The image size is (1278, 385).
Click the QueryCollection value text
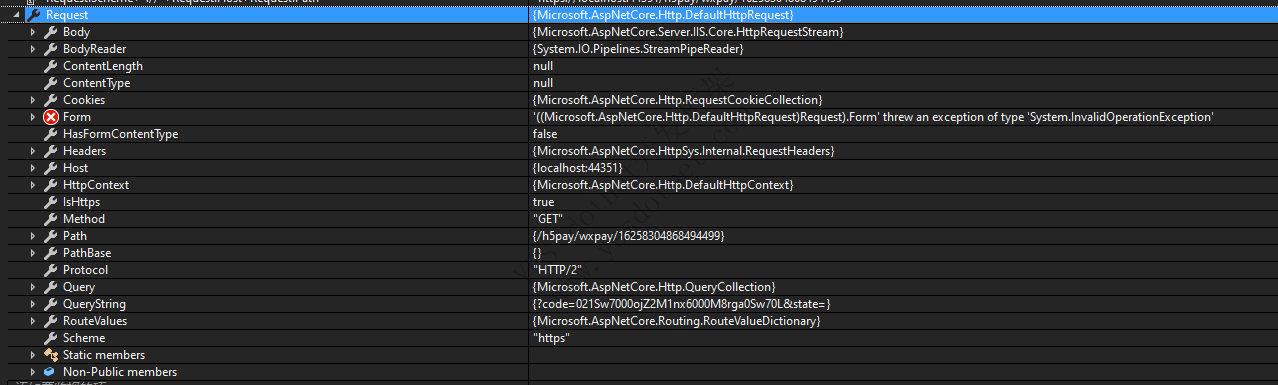(654, 287)
